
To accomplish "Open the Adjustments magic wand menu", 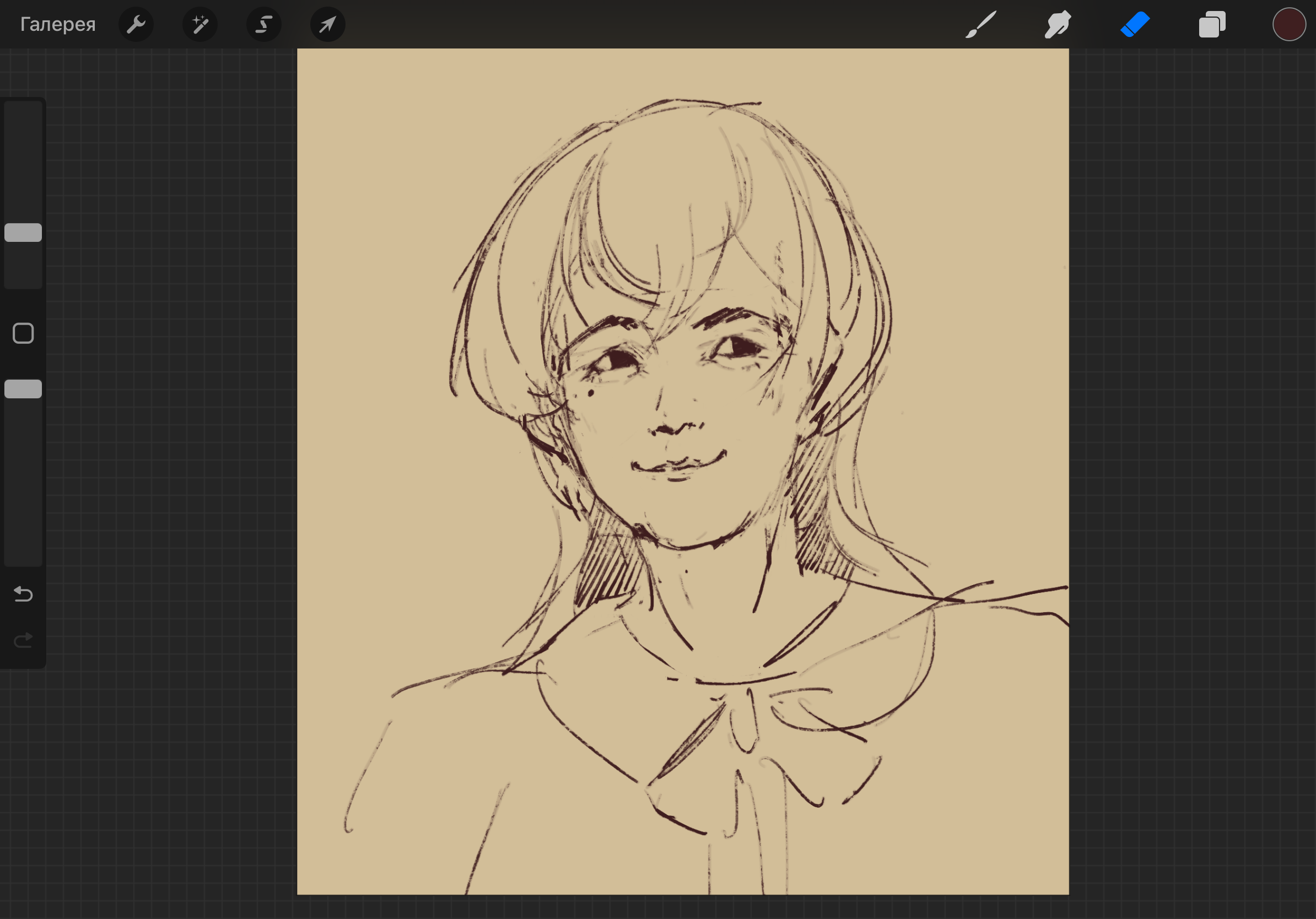I will click(199, 25).
